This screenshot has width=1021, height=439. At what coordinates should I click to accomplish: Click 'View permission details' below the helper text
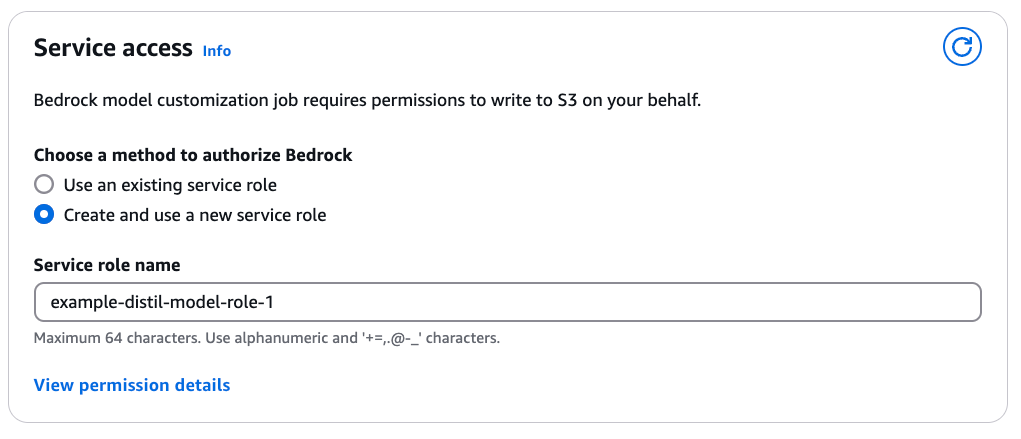(x=132, y=385)
